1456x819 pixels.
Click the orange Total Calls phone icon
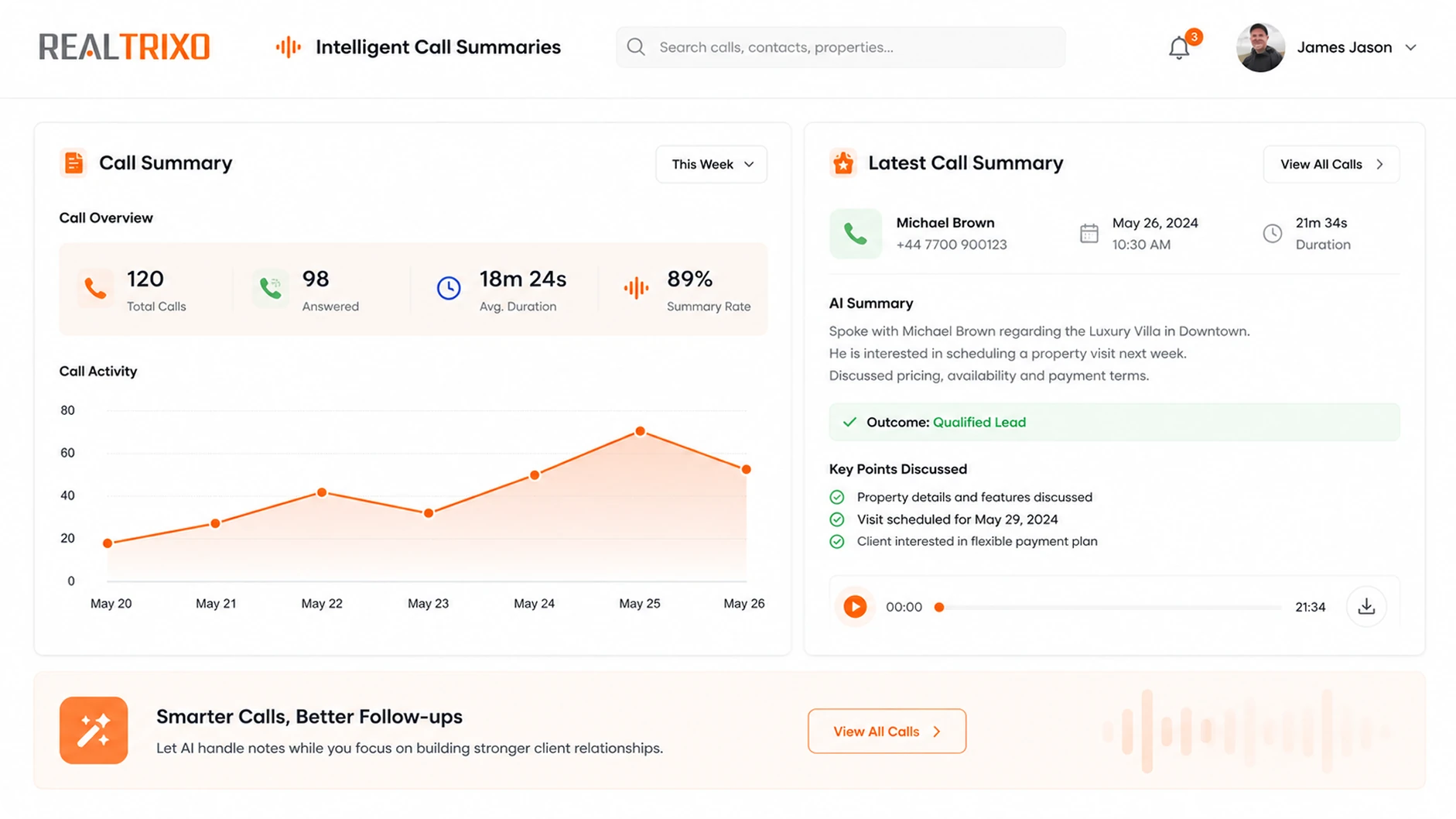pyautogui.click(x=96, y=289)
